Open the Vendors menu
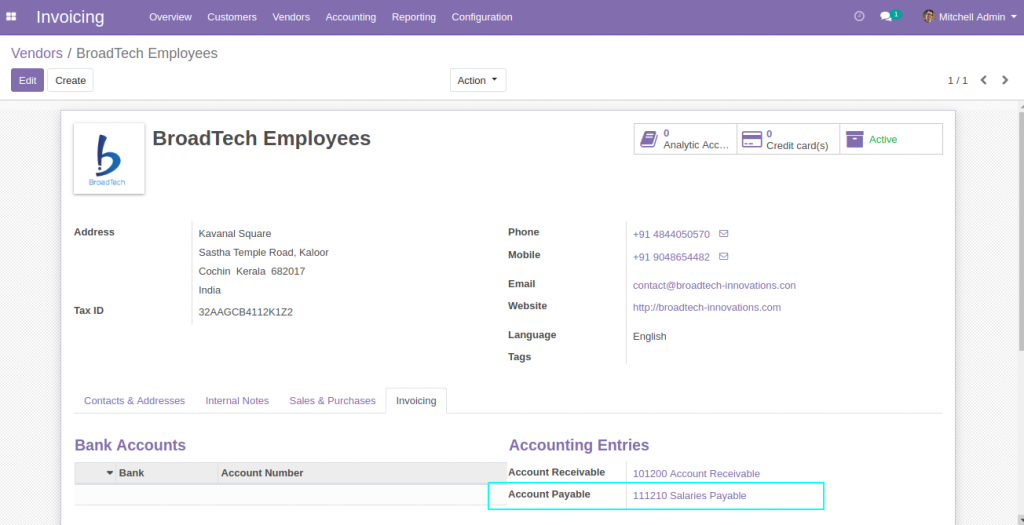This screenshot has width=1024, height=525. 291,17
